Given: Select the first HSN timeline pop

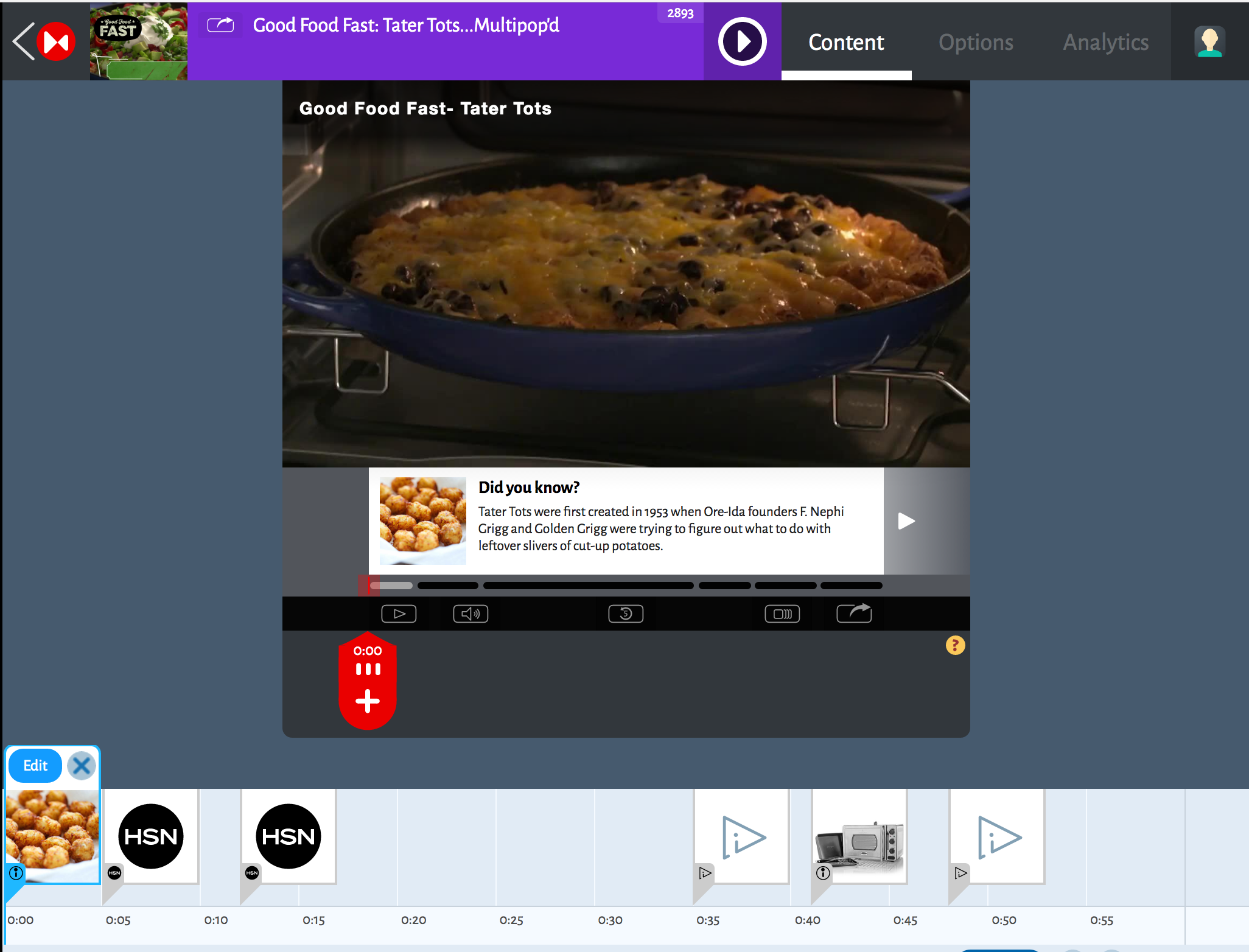Looking at the screenshot, I should (x=151, y=836).
